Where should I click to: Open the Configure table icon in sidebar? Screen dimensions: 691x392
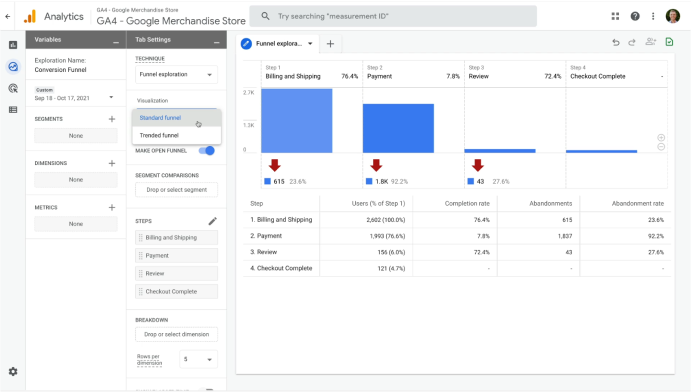pos(13,110)
